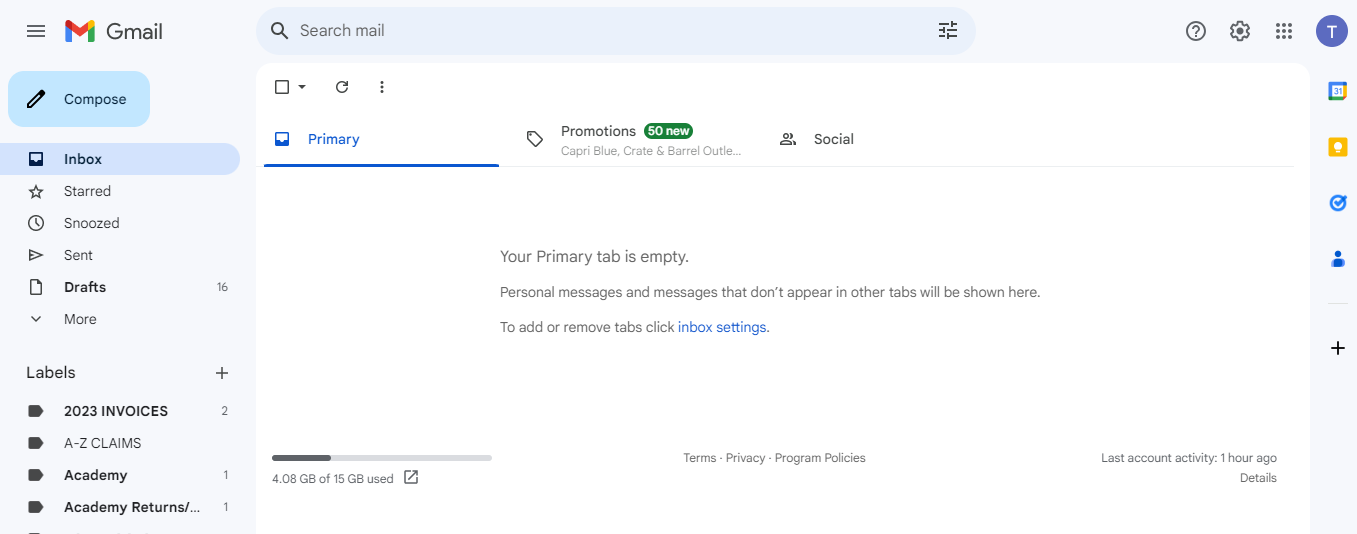Follow the inbox settings link
This screenshot has height=534, width=1357.
tap(722, 327)
